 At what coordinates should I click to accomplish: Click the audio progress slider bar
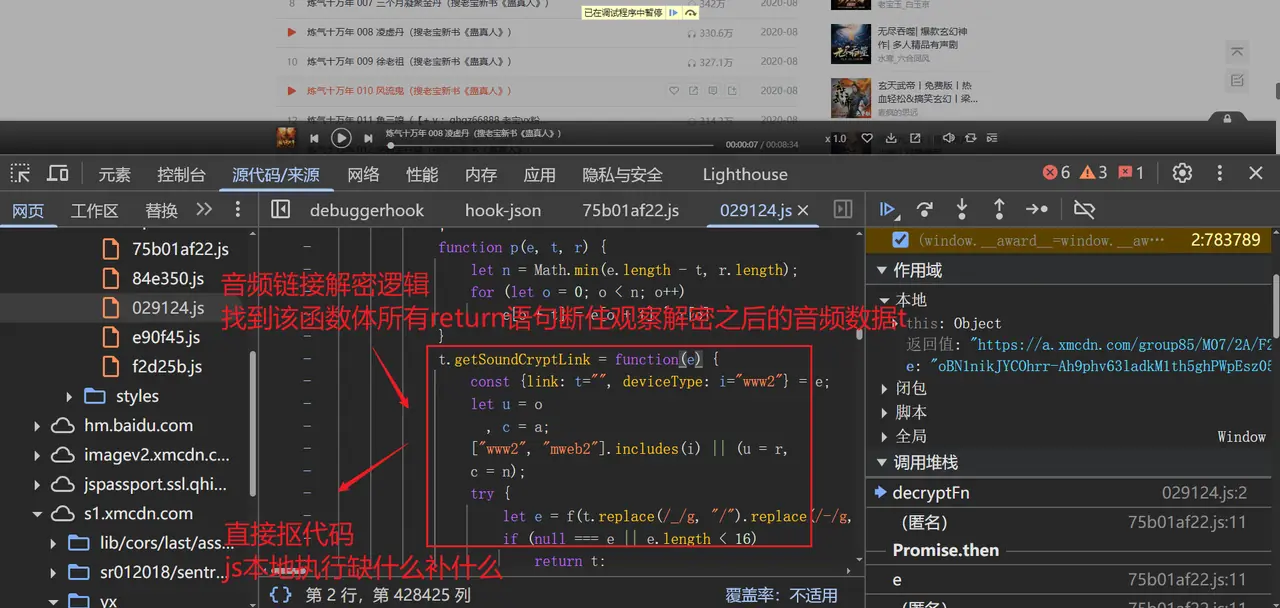click(x=550, y=145)
